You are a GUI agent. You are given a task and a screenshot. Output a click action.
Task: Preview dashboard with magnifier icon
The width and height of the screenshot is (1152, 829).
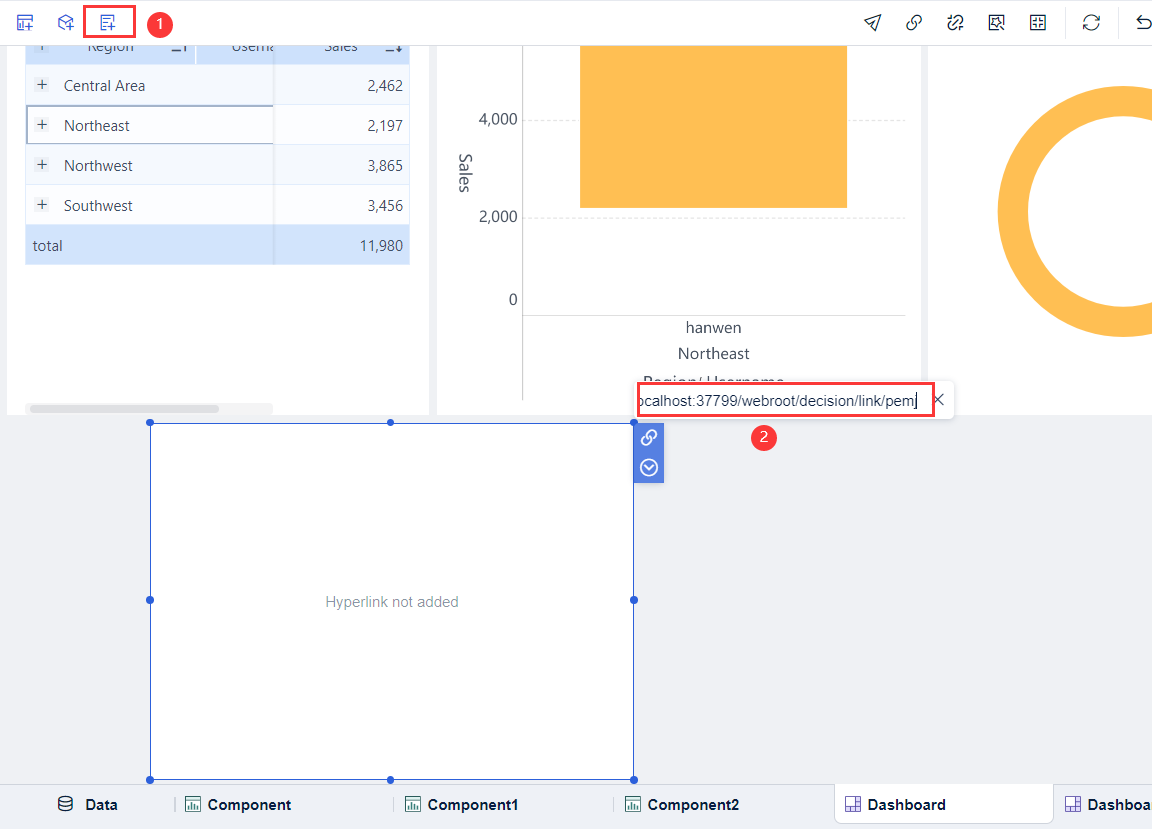pyautogui.click(x=996, y=22)
